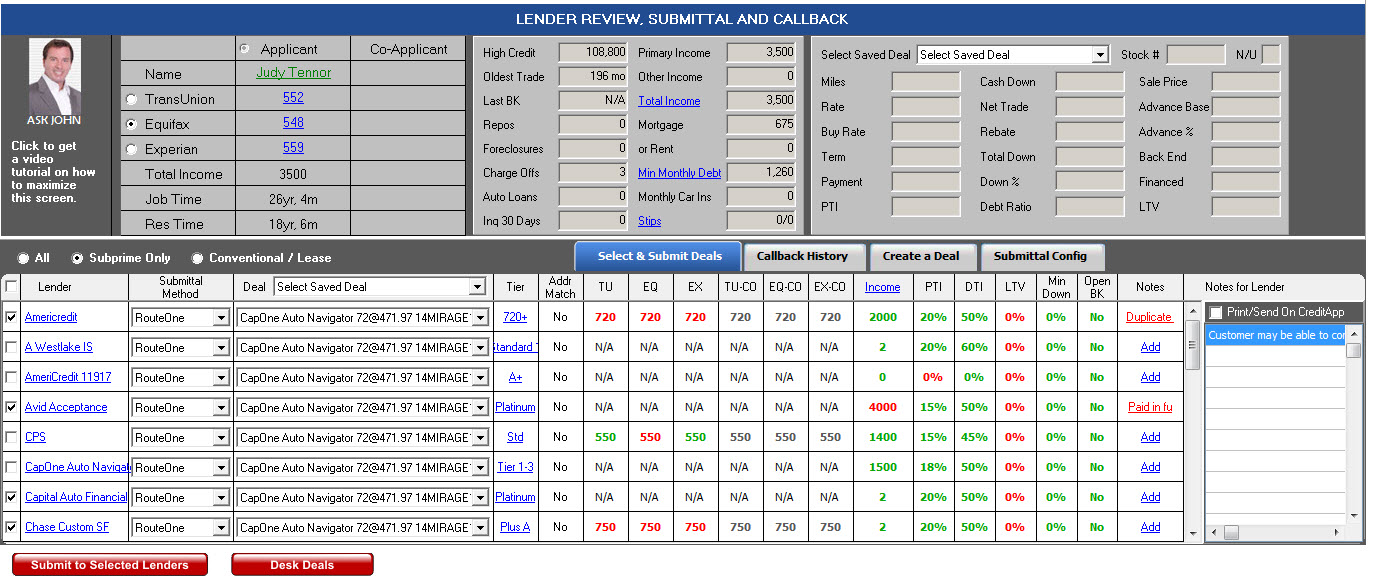Viewport: 1373px width, 580px height.
Task: Click the Plus A tier link
Action: click(515, 527)
